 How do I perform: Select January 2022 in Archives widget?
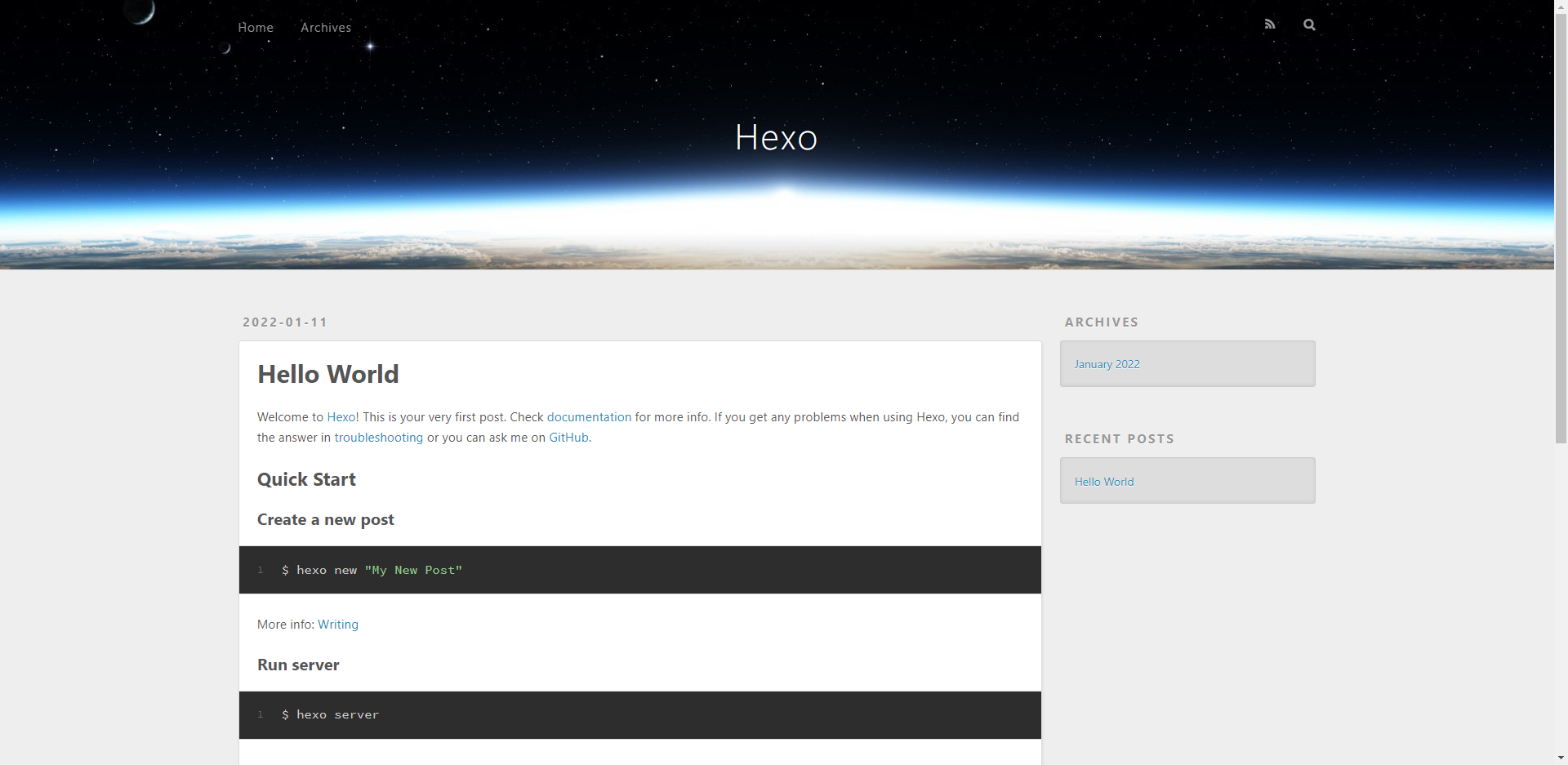[1107, 364]
